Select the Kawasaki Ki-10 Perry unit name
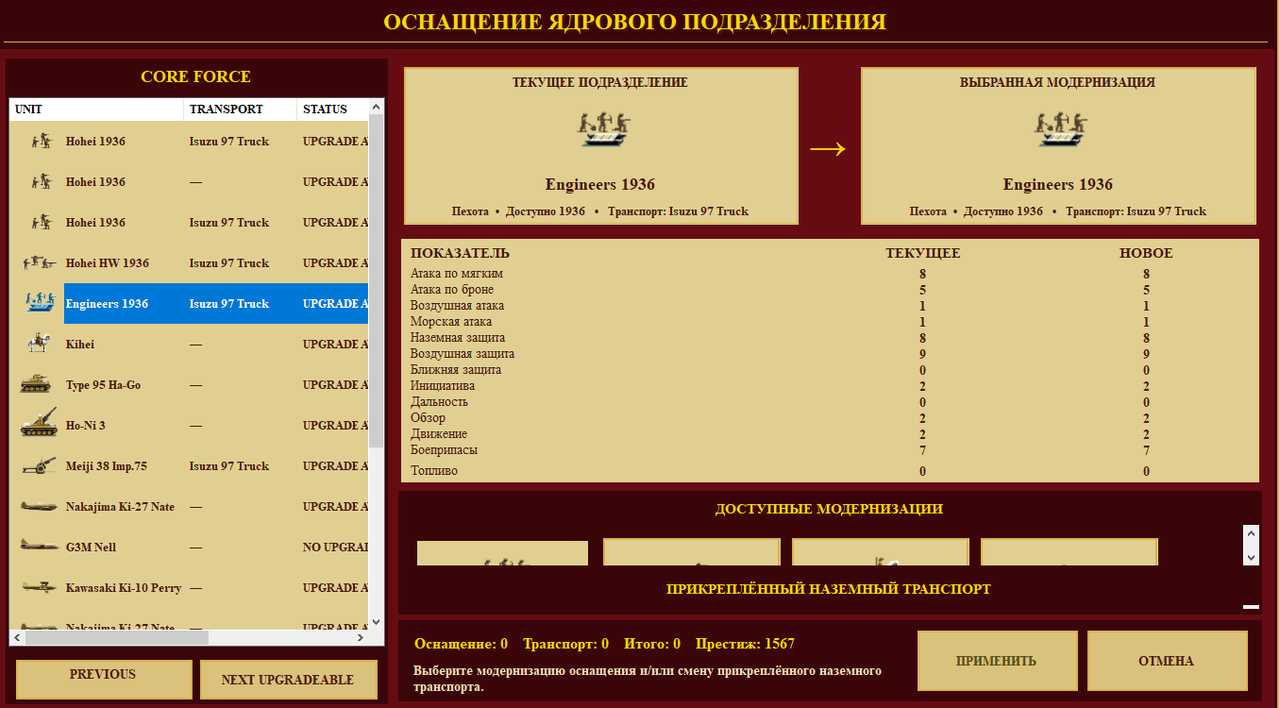1279x708 pixels. coord(124,588)
